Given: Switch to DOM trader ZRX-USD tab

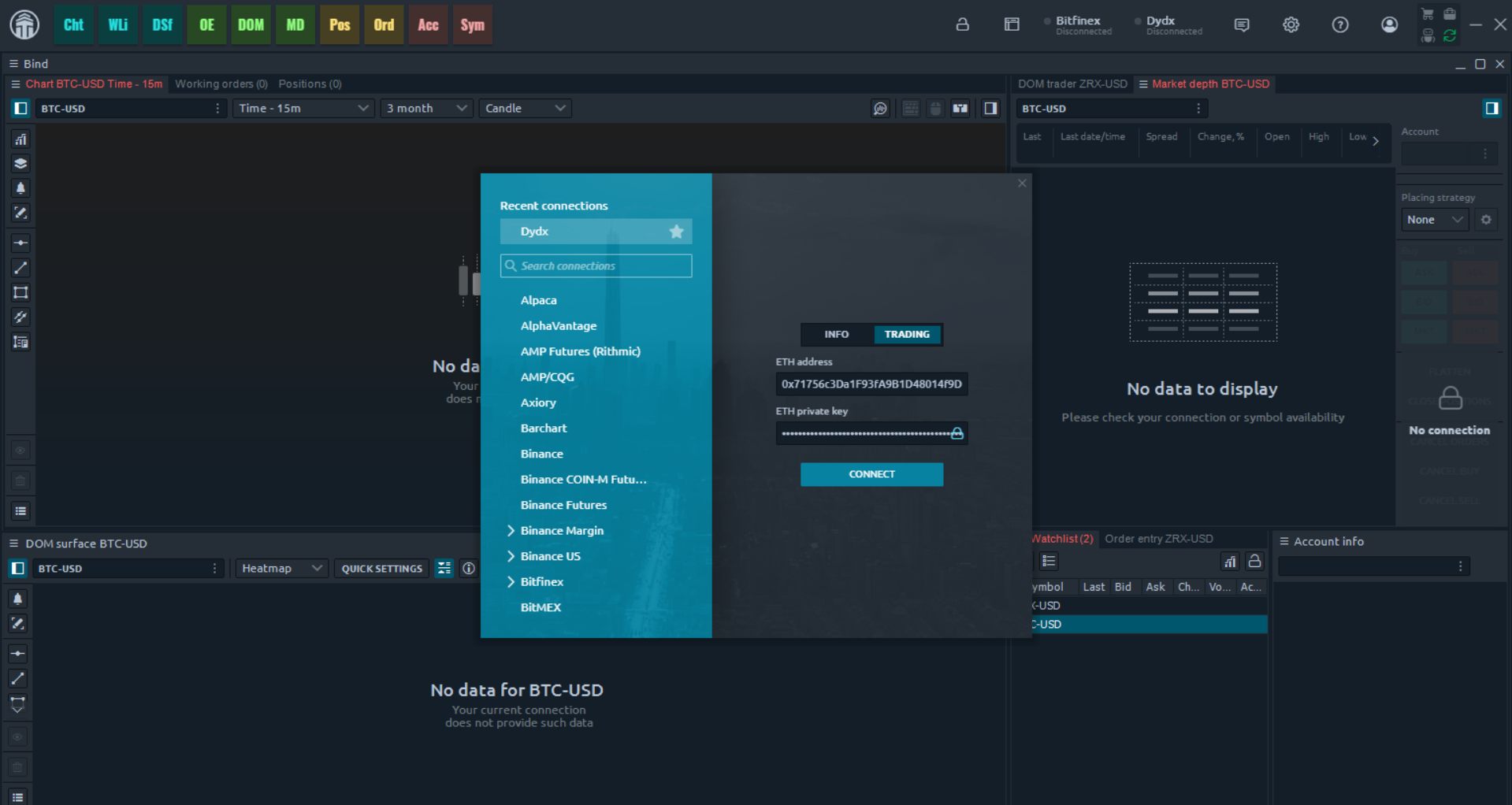Looking at the screenshot, I should 1072,84.
